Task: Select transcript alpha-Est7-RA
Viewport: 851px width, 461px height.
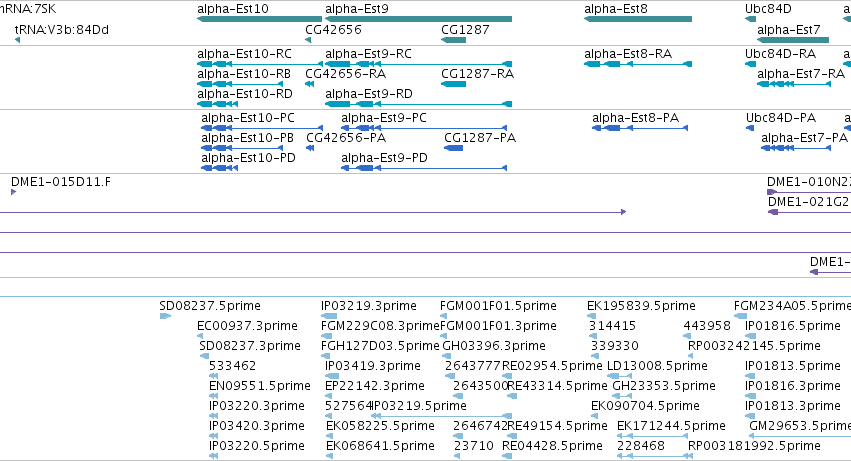Action: (x=801, y=74)
